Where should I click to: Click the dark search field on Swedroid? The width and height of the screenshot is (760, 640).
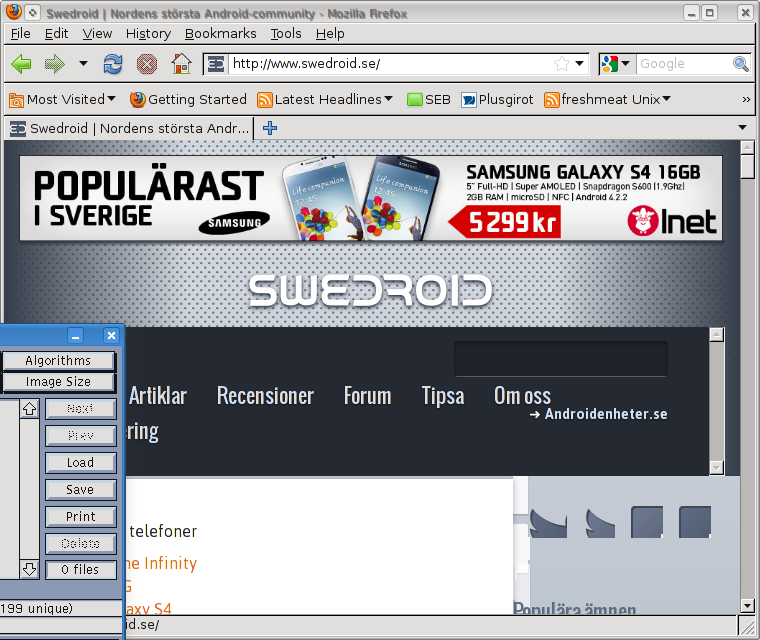click(561, 359)
